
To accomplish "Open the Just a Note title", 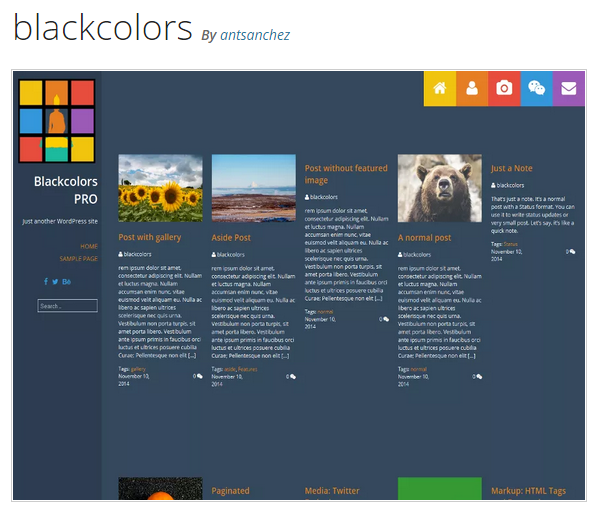I will click(512, 168).
